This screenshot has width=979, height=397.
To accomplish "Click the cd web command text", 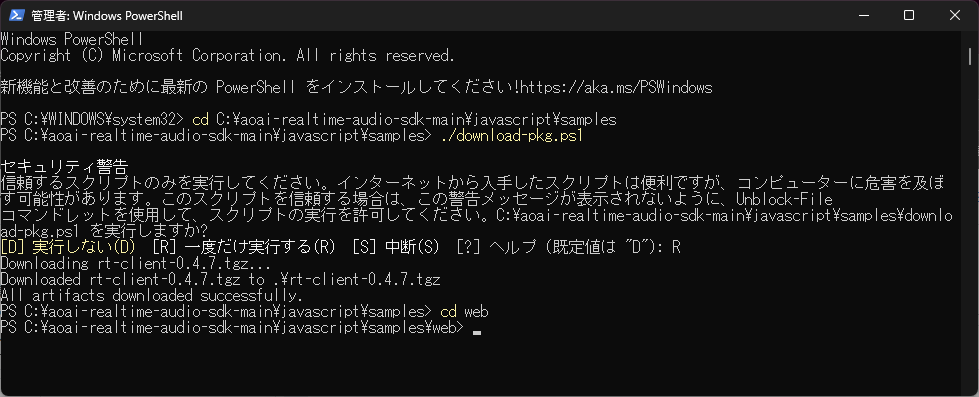I will [464, 311].
